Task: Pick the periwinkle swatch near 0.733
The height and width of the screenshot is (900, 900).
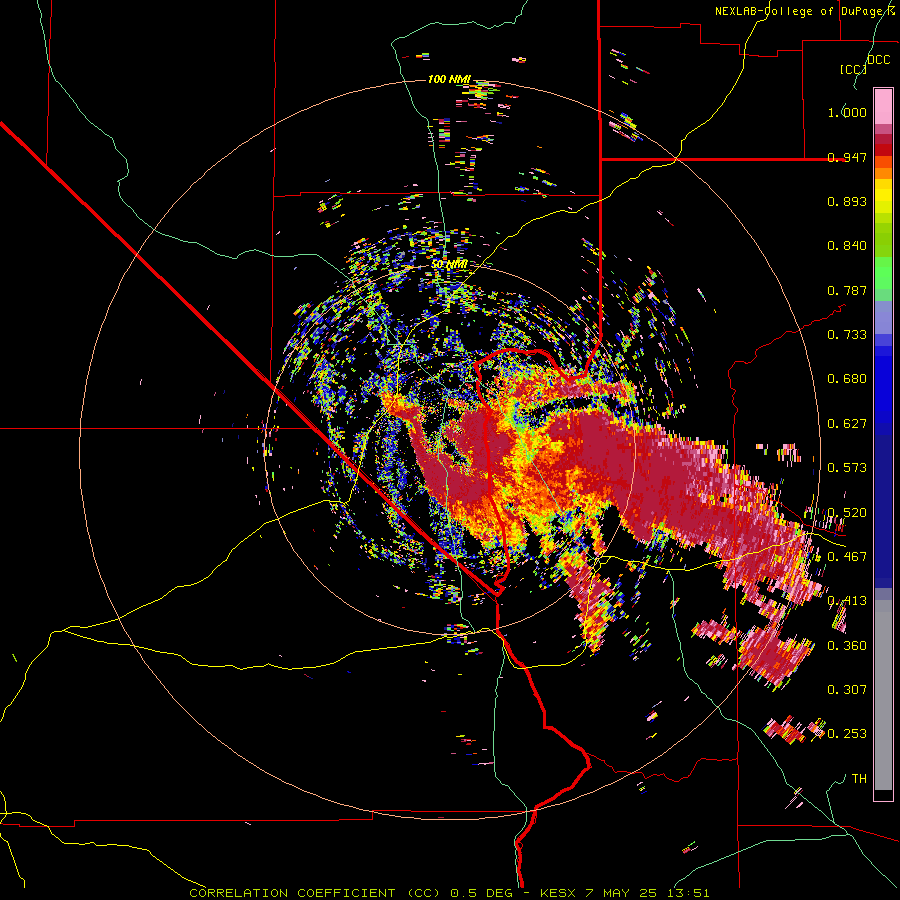Action: pos(883,317)
